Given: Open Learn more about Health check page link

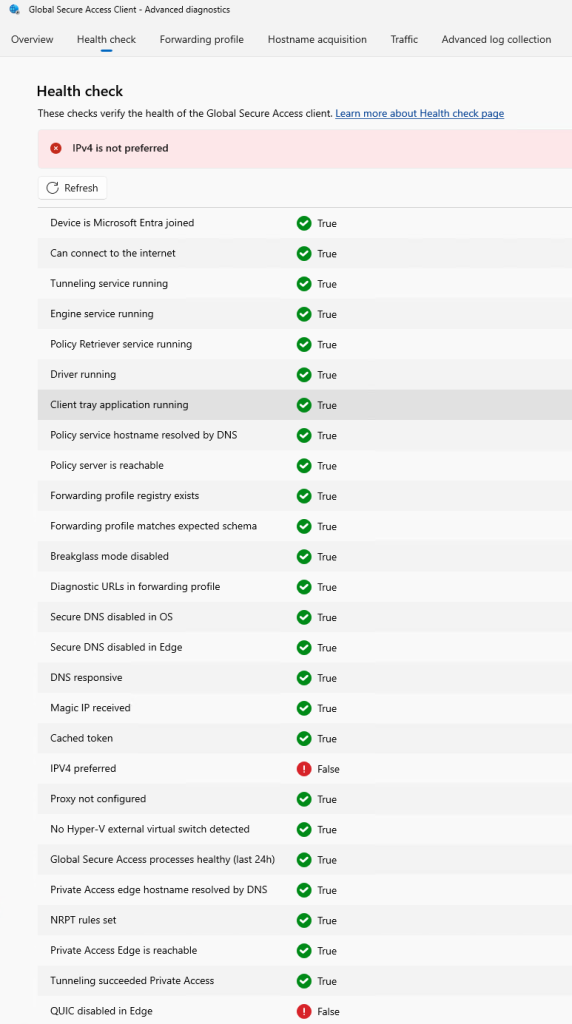Looking at the screenshot, I should pyautogui.click(x=420, y=114).
